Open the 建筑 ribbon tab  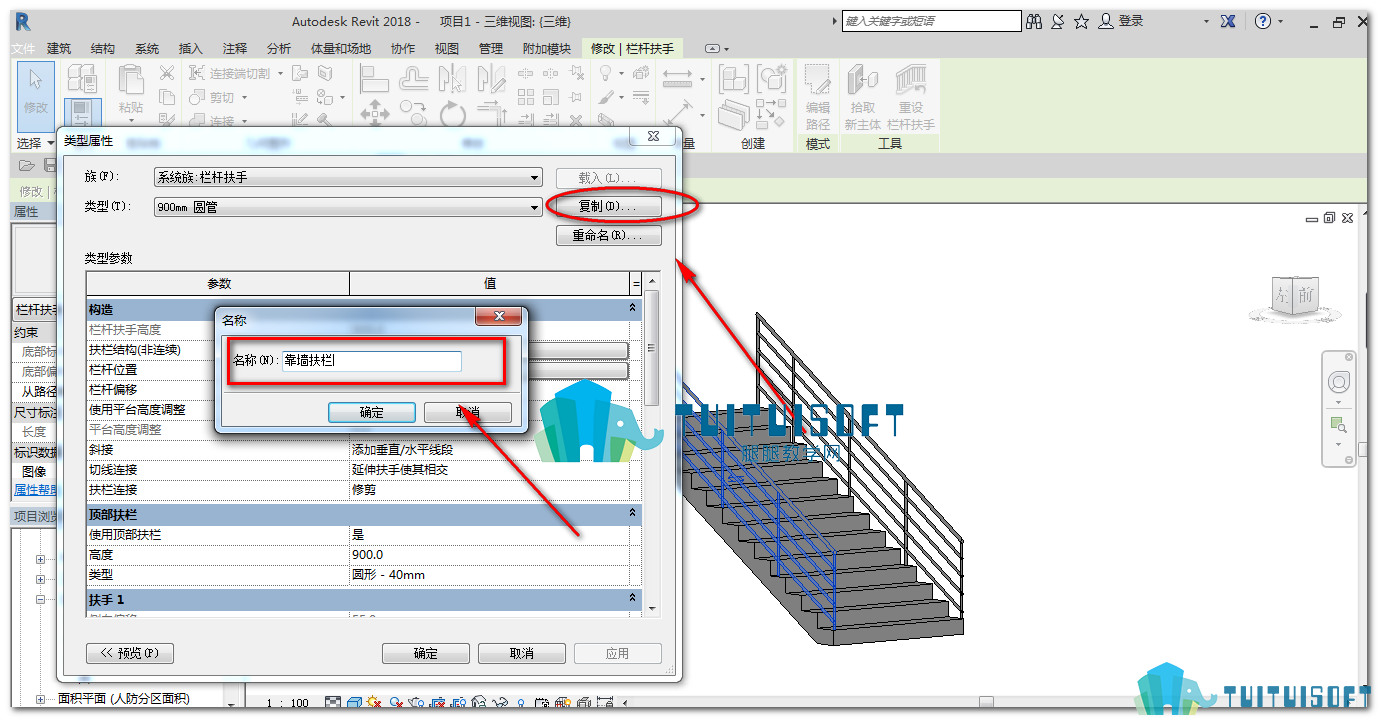[x=59, y=48]
